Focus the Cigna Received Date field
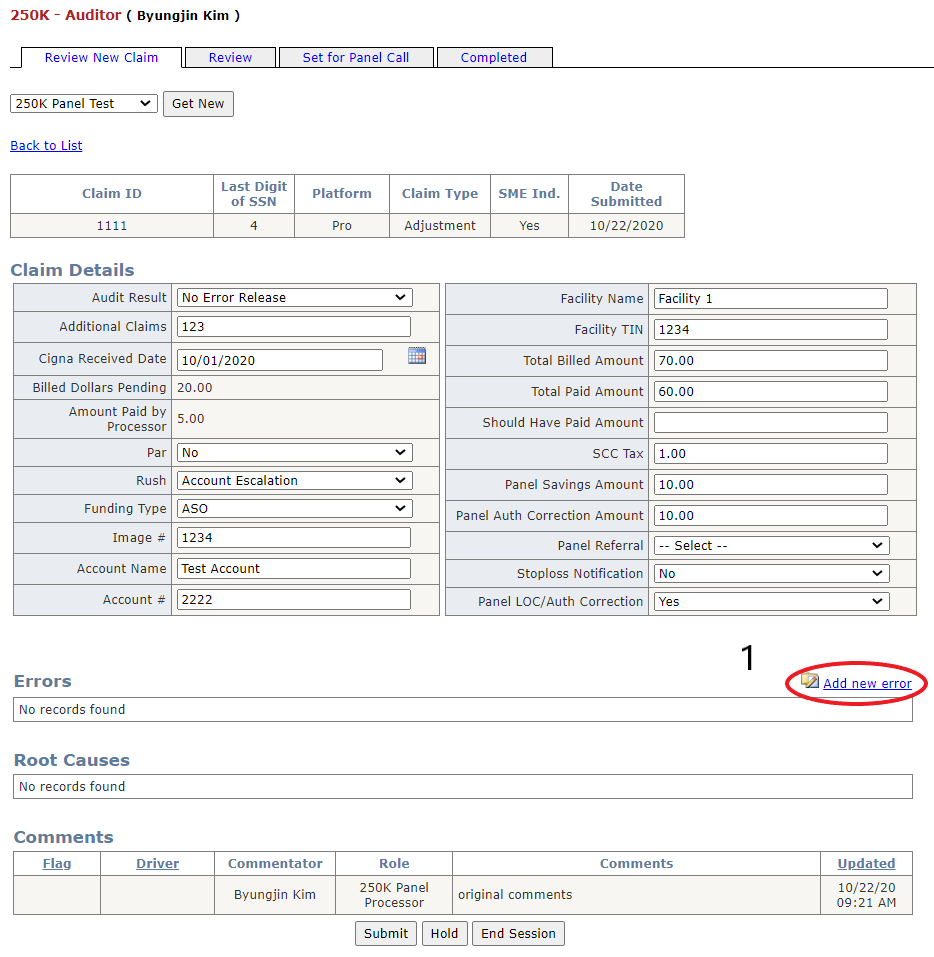This screenshot has height=957, width=934. 280,360
